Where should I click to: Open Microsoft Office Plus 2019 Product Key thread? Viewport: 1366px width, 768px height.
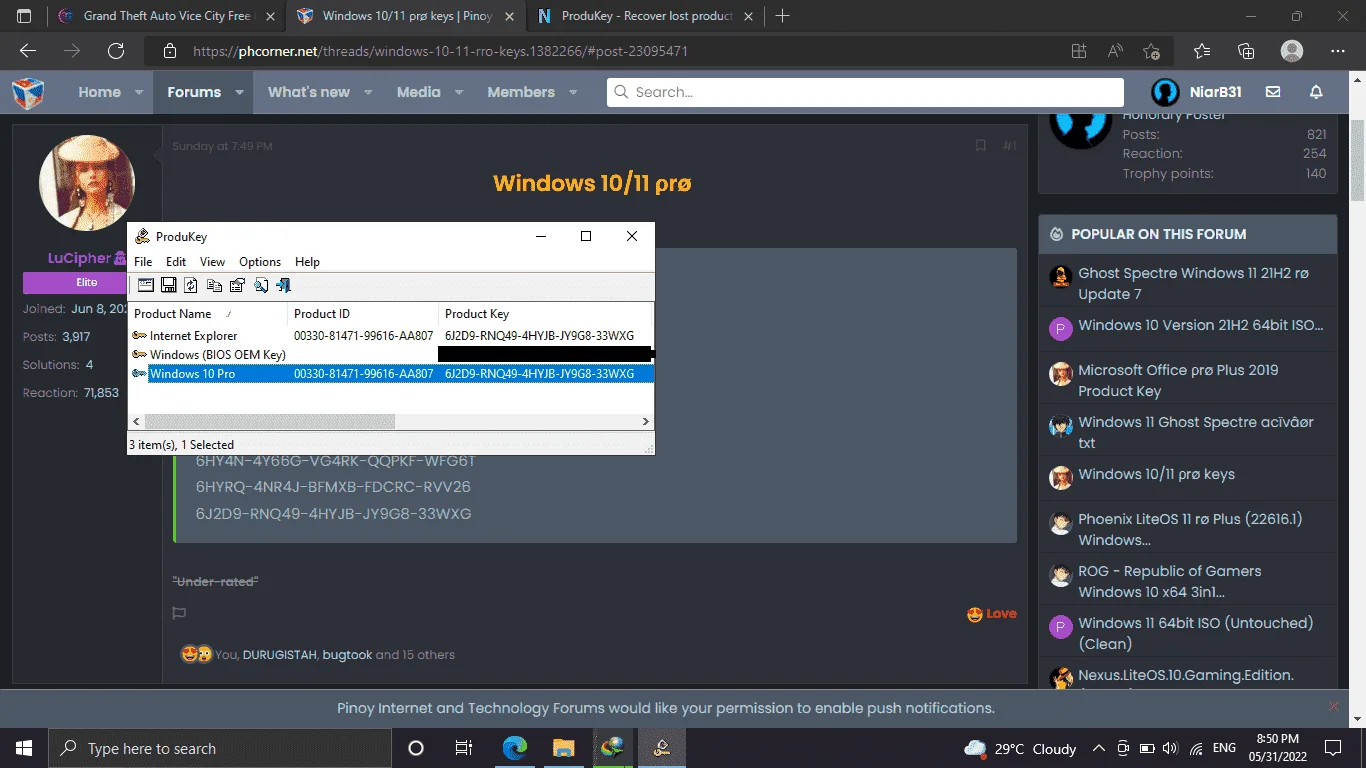pos(1178,380)
